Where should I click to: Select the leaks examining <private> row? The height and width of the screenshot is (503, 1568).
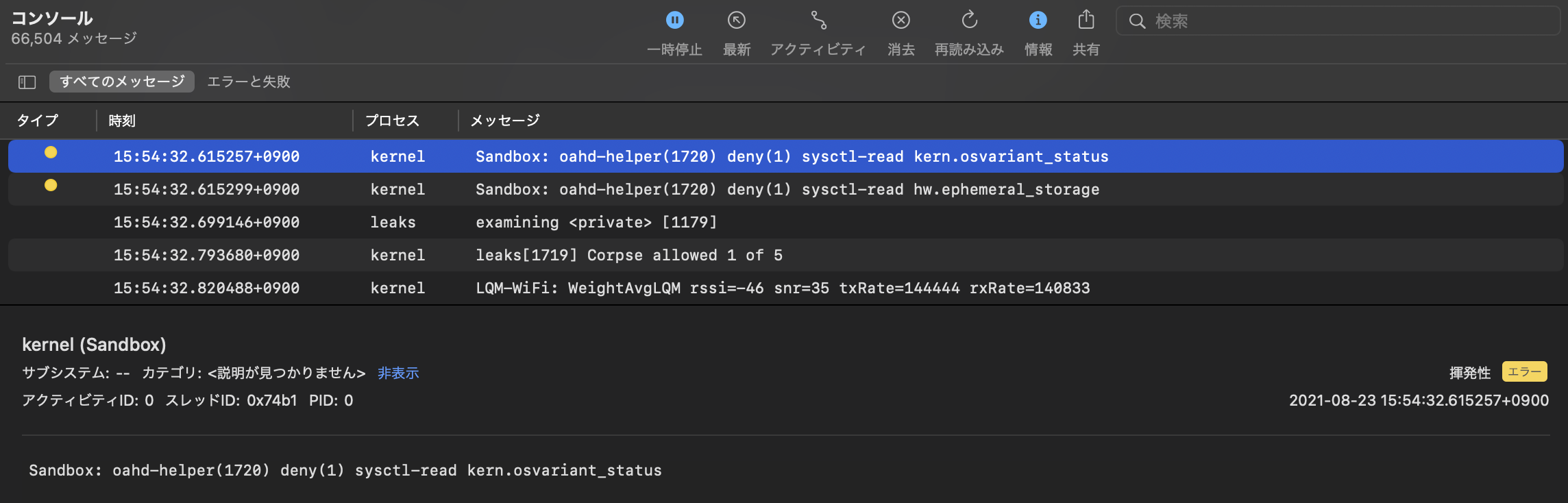596,222
